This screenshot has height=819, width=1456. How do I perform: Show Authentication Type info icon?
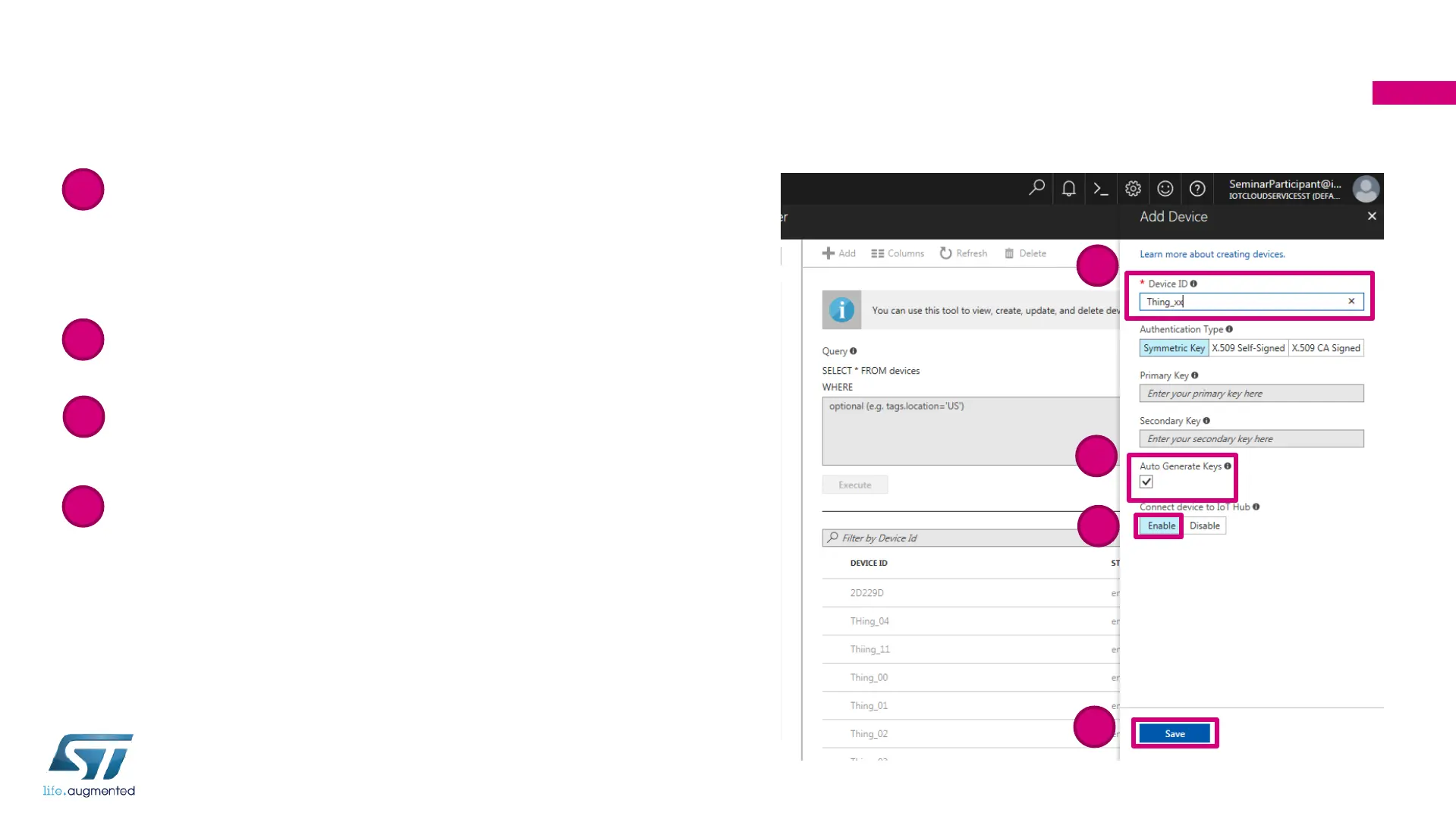click(1229, 329)
